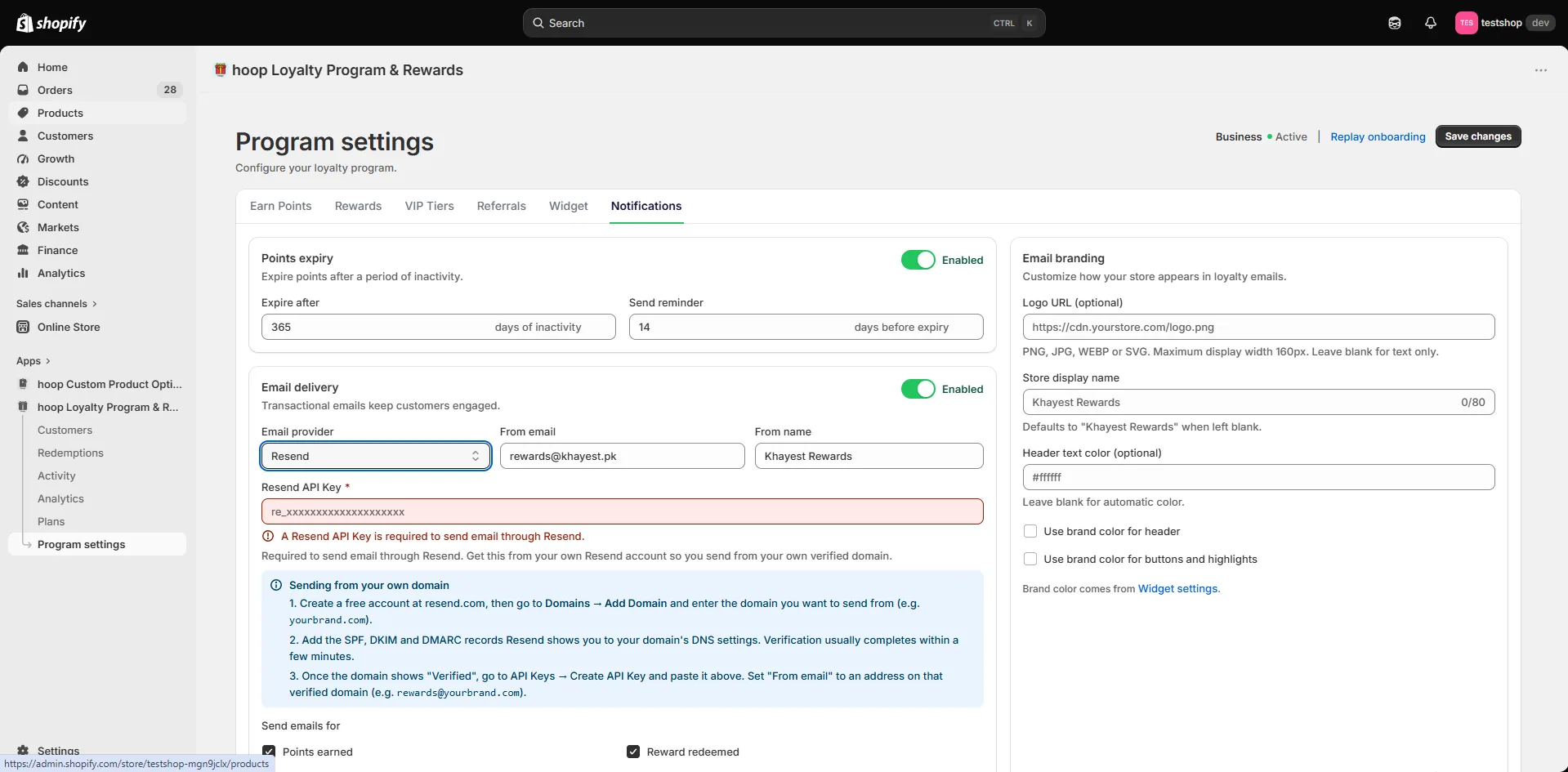Screen dimensions: 1568x772
Task: Click the gift icon in the app header
Action: (221, 69)
